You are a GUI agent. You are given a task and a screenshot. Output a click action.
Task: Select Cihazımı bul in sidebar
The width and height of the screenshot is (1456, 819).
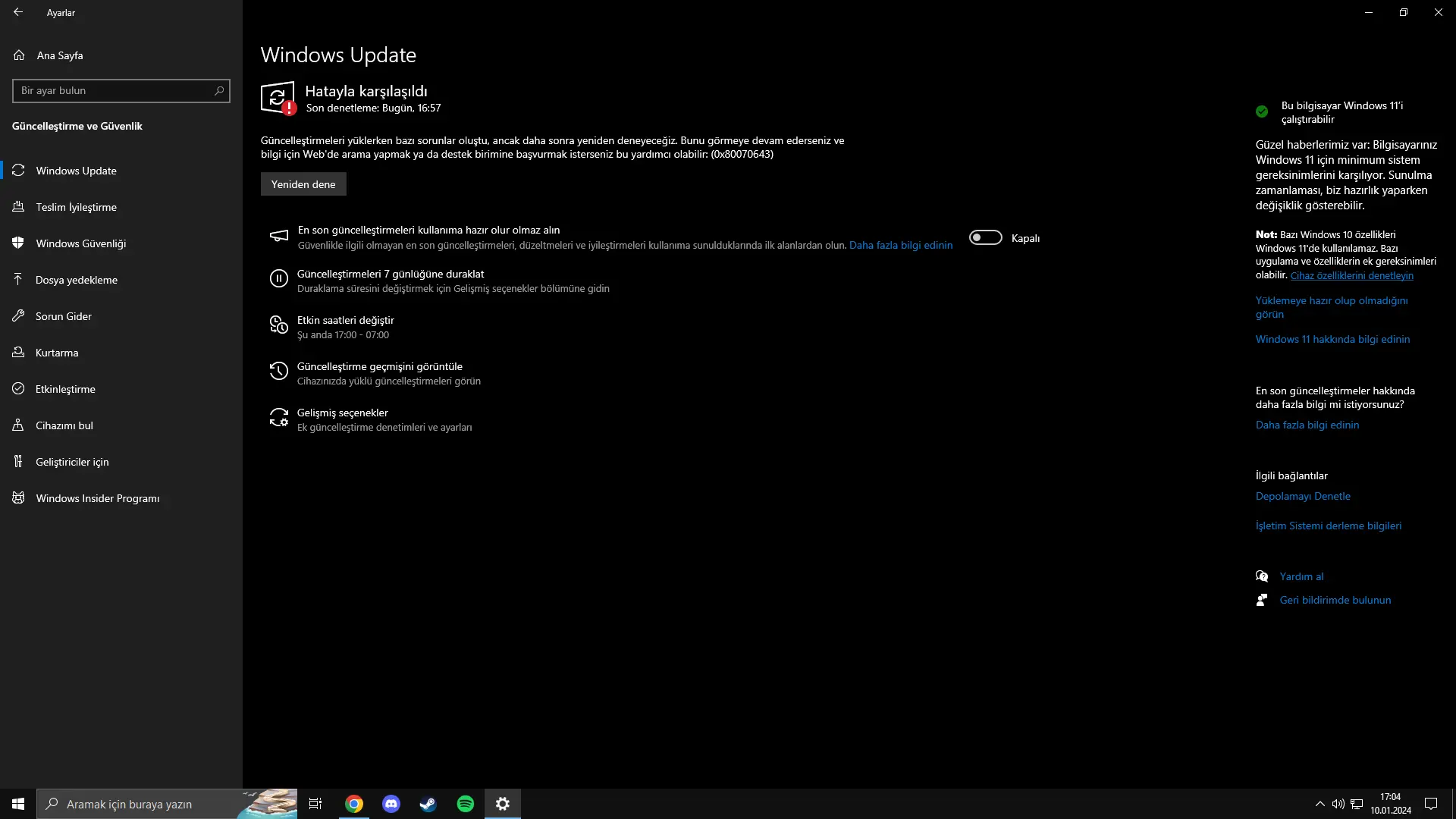click(121, 425)
